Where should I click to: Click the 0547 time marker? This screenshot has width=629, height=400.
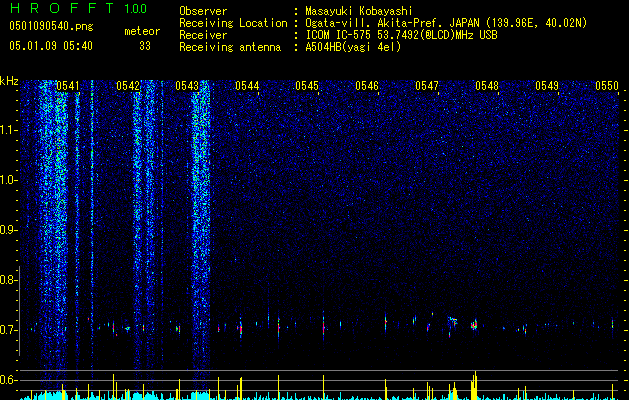pos(427,86)
